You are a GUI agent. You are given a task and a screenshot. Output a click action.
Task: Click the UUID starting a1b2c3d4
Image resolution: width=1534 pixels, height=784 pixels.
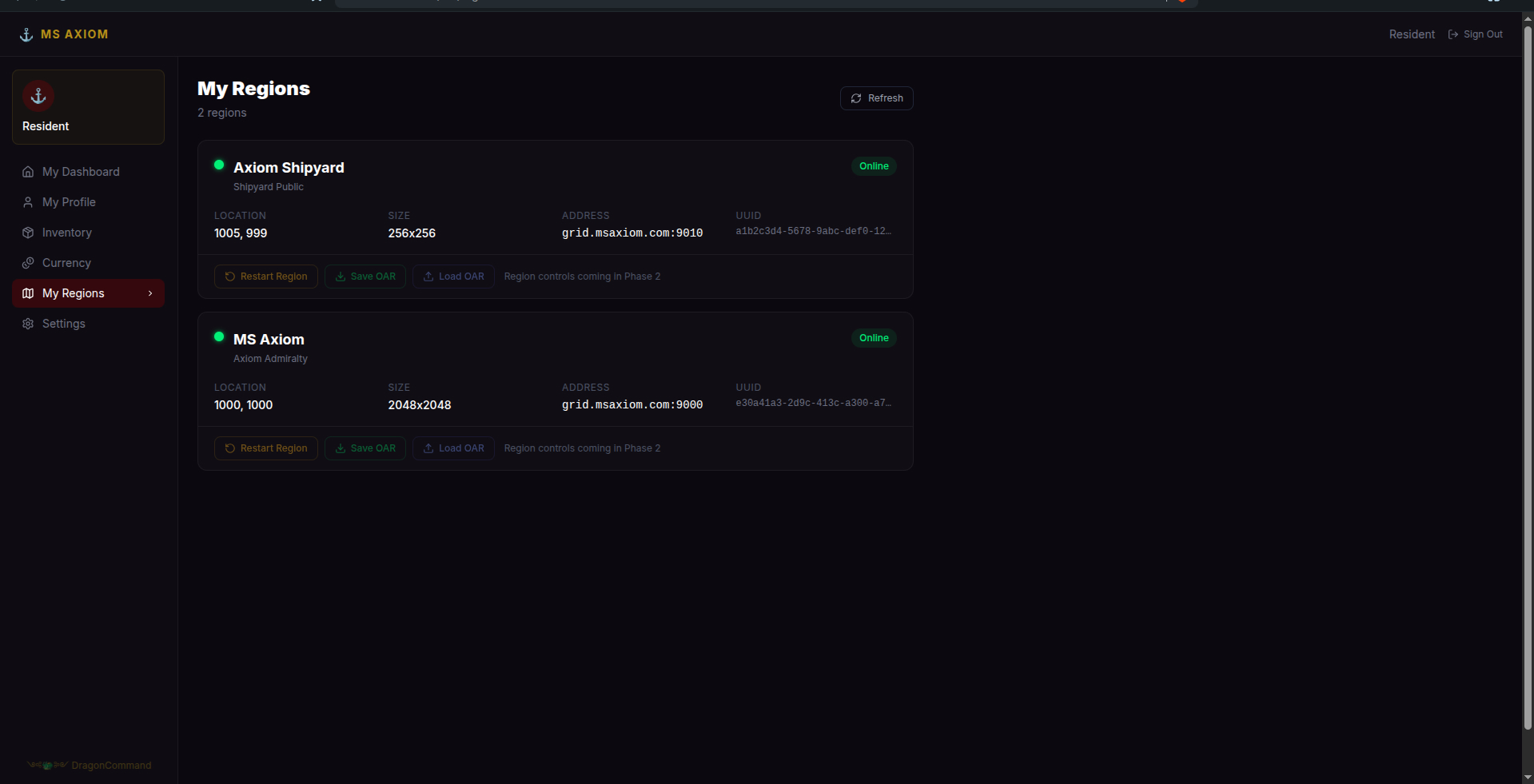814,231
